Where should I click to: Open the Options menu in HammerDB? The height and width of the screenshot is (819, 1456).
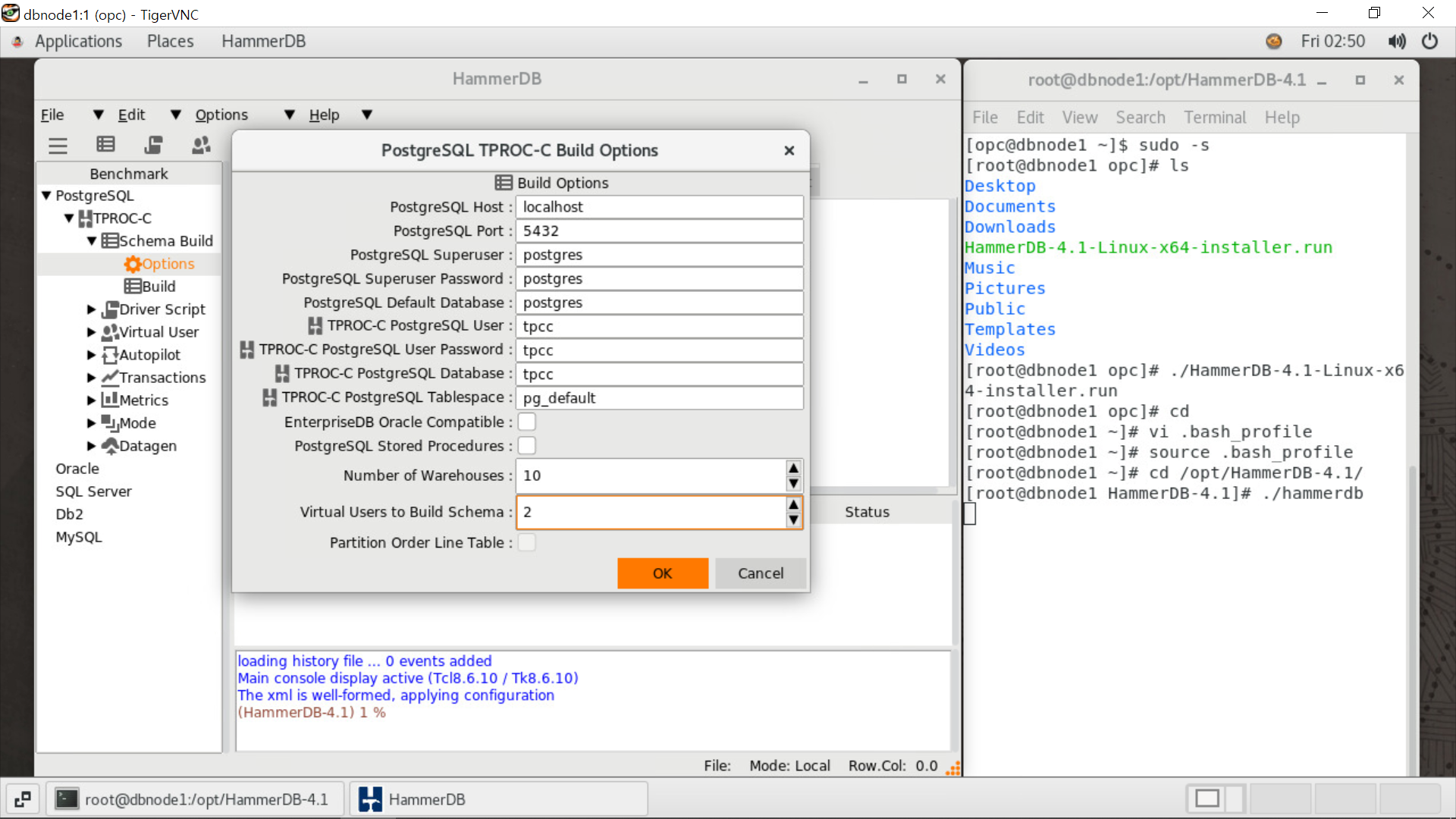[221, 115]
